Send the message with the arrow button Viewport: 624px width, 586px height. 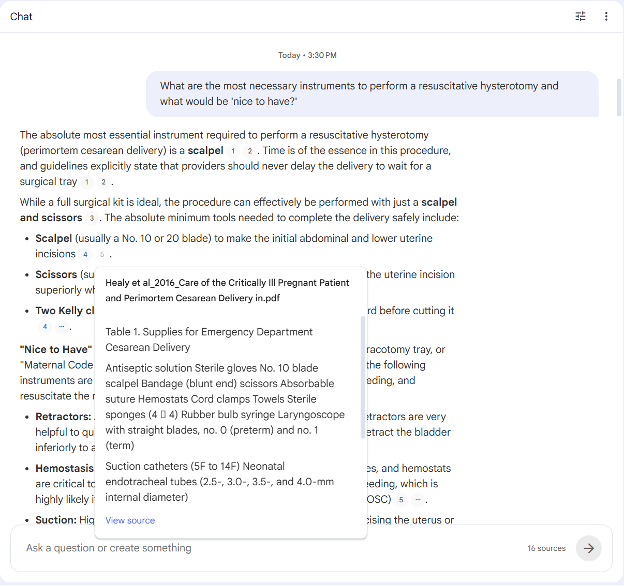click(589, 548)
